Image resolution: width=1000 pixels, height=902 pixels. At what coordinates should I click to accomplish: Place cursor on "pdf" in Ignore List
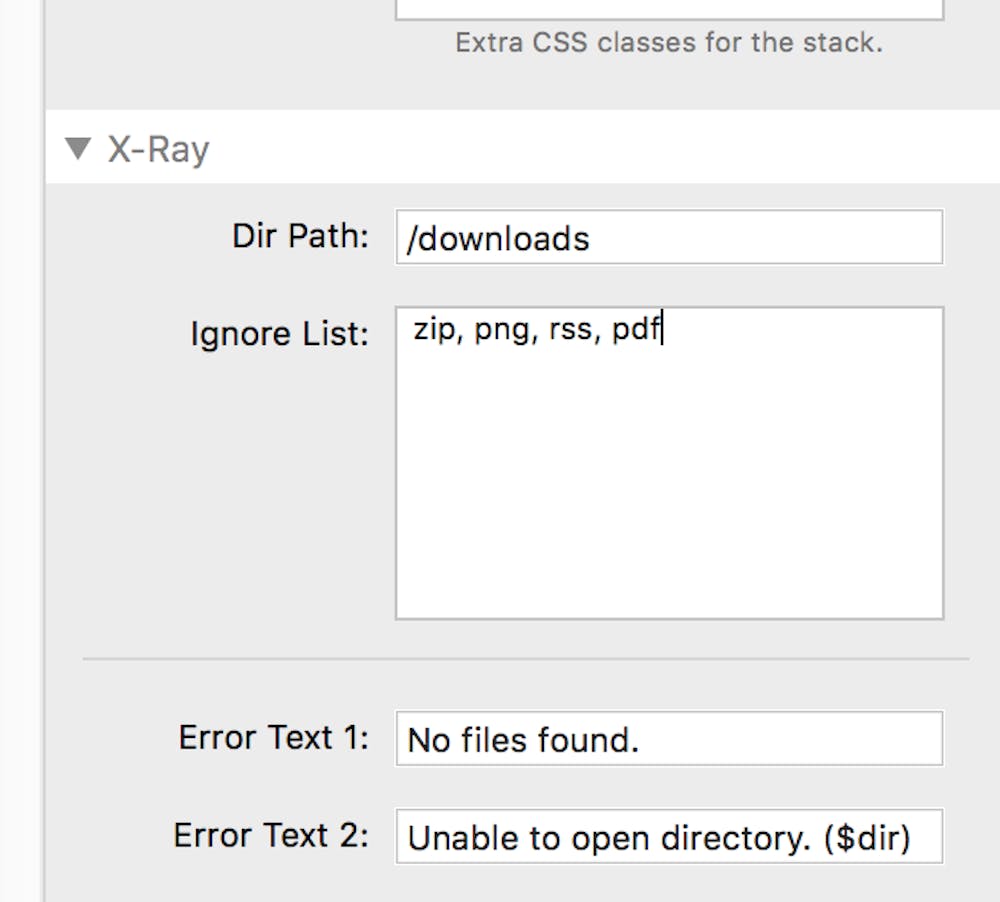636,330
